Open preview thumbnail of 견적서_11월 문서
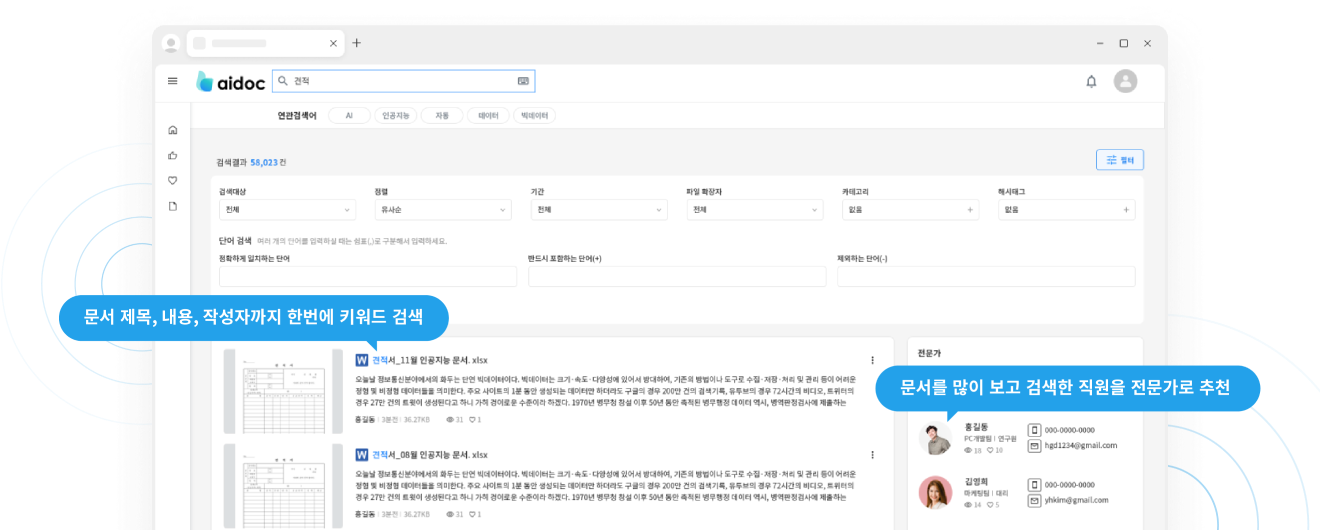The width and height of the screenshot is (1320, 530). click(x=283, y=391)
